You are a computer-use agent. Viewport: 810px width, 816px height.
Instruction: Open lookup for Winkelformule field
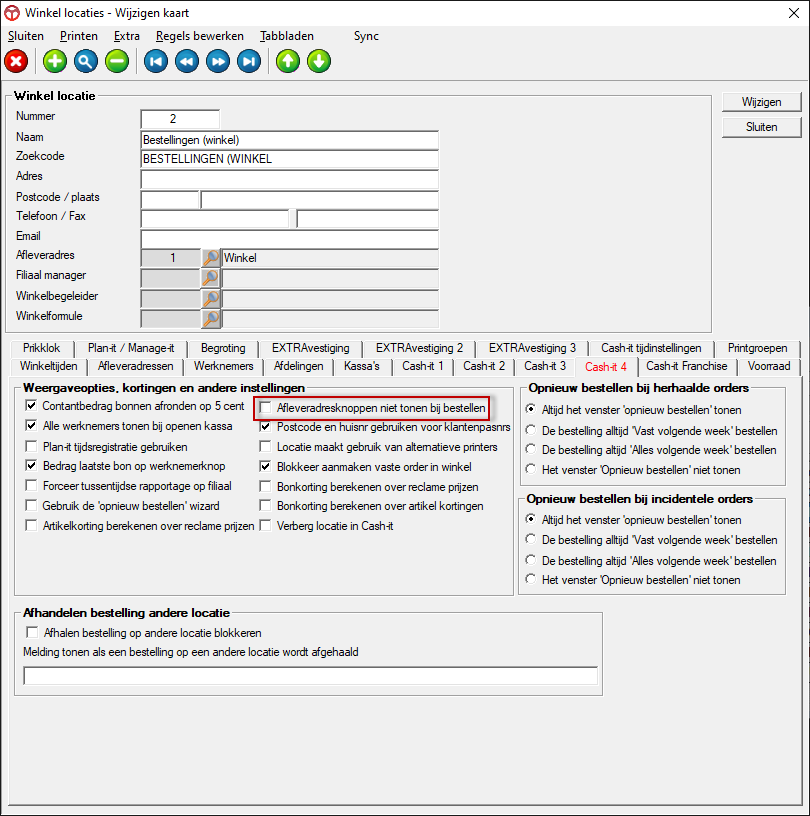coord(211,318)
